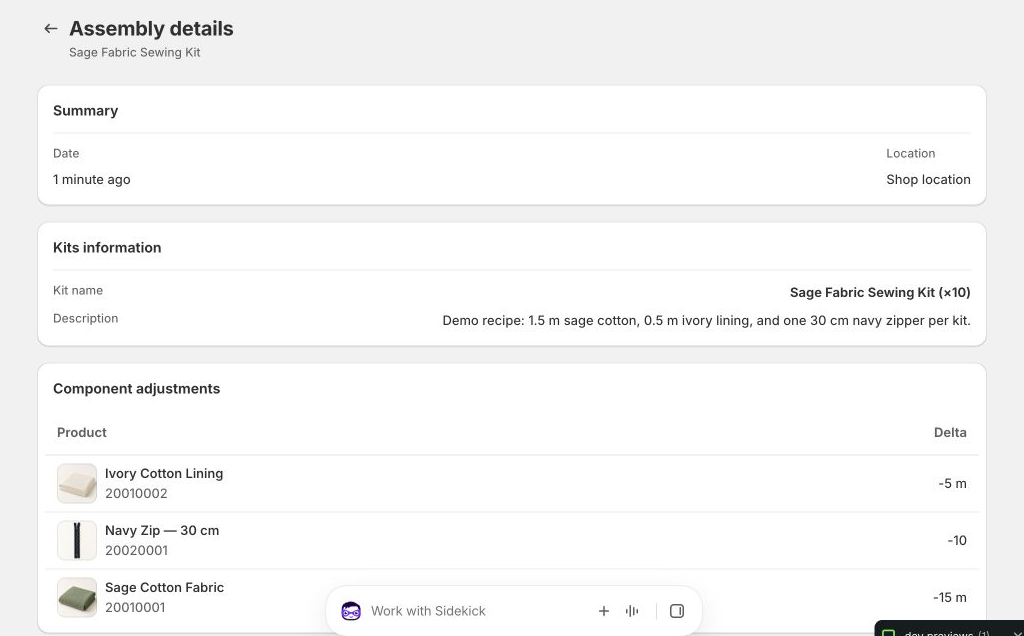Select the Demo recipe description text
This screenshot has width=1024, height=636.
point(707,321)
